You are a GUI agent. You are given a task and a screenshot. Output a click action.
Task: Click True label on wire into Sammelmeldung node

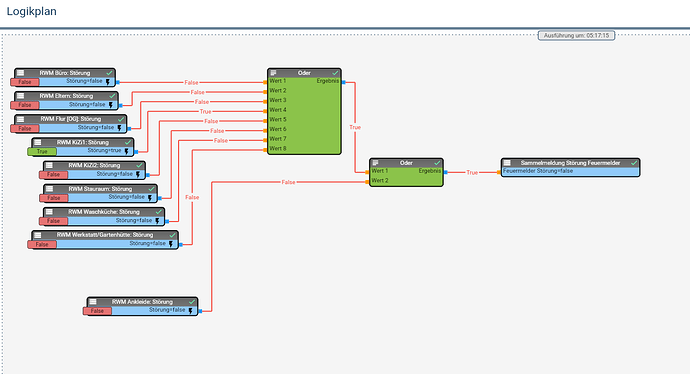tap(472, 172)
